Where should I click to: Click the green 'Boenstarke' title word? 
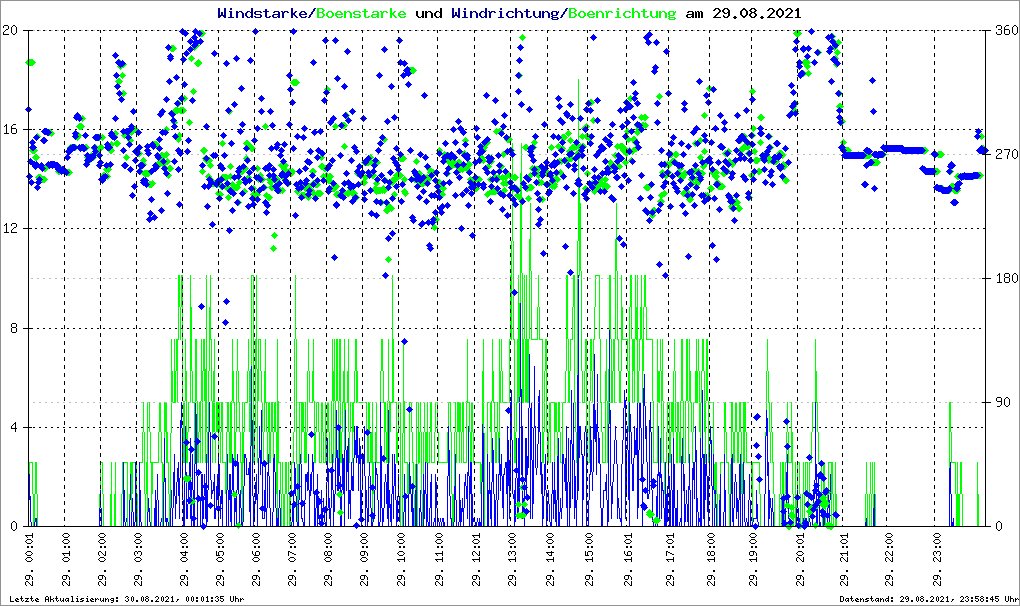(x=361, y=13)
